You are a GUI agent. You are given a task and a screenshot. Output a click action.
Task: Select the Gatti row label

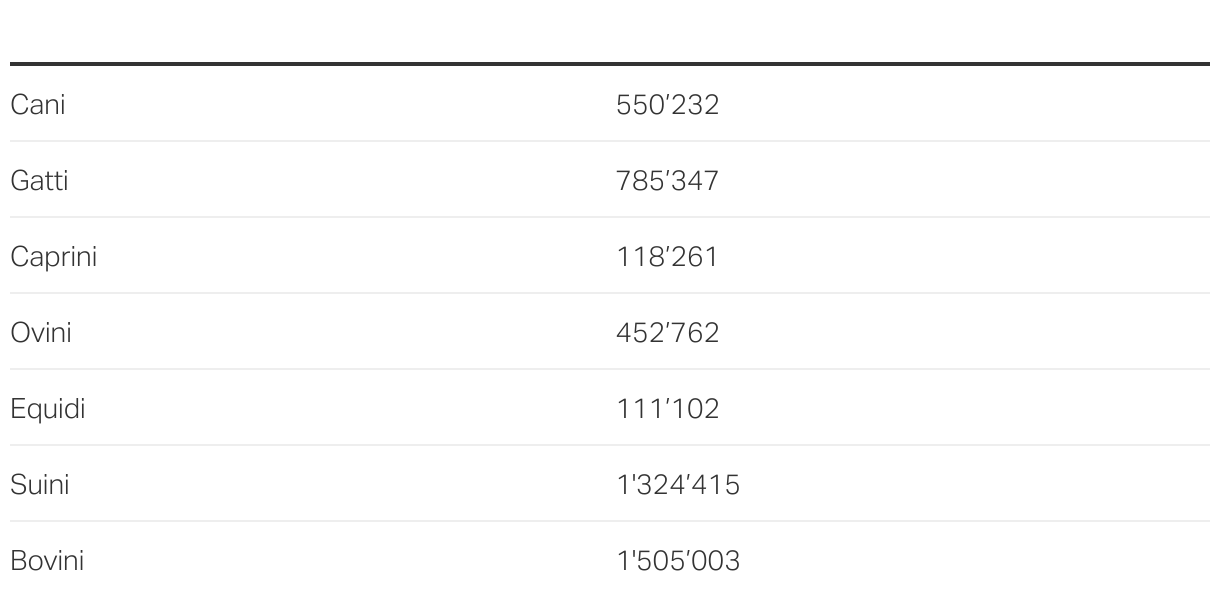pyautogui.click(x=39, y=181)
